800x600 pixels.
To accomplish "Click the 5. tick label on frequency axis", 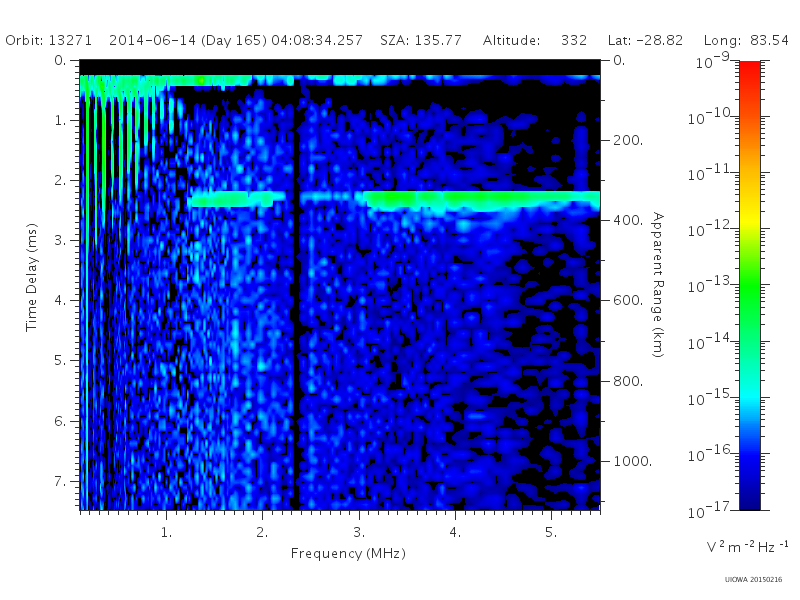I will (x=551, y=532).
